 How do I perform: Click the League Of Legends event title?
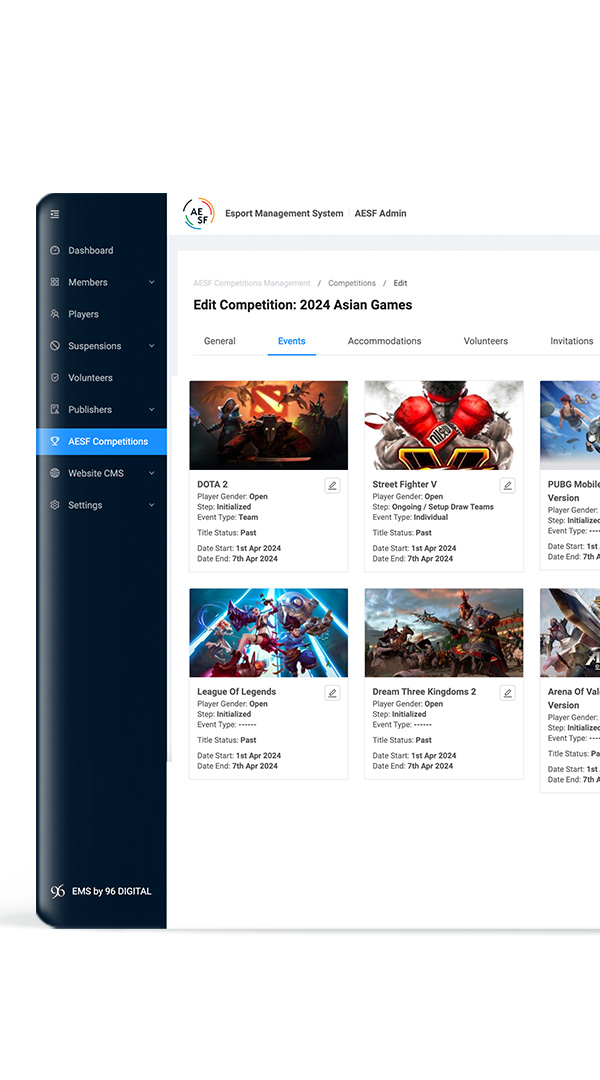[236, 692]
